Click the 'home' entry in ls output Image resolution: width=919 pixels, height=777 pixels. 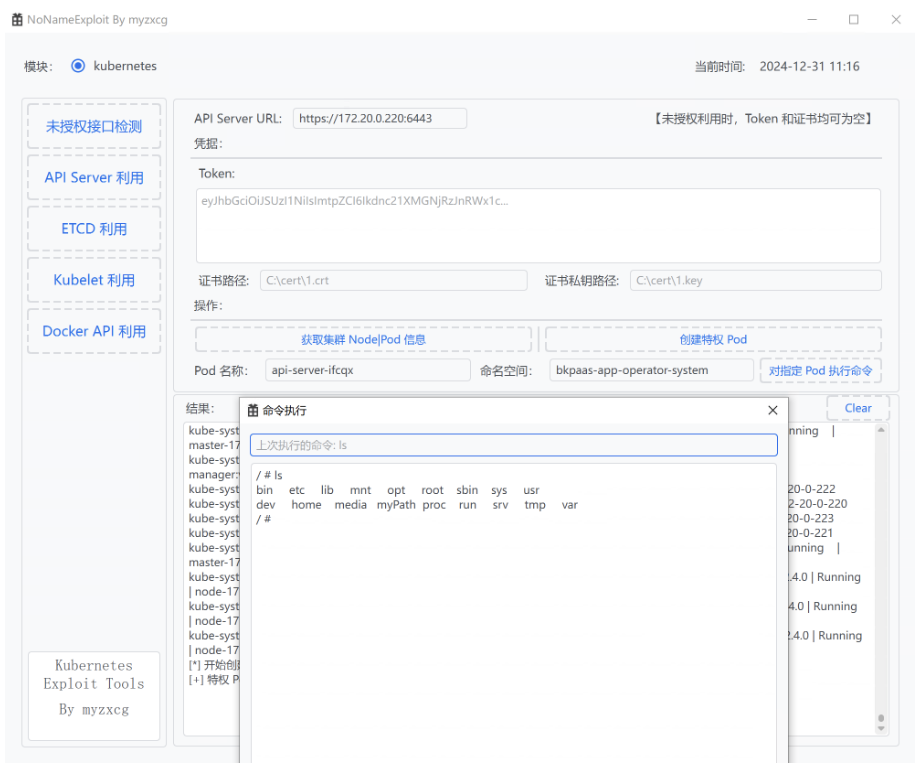point(307,505)
